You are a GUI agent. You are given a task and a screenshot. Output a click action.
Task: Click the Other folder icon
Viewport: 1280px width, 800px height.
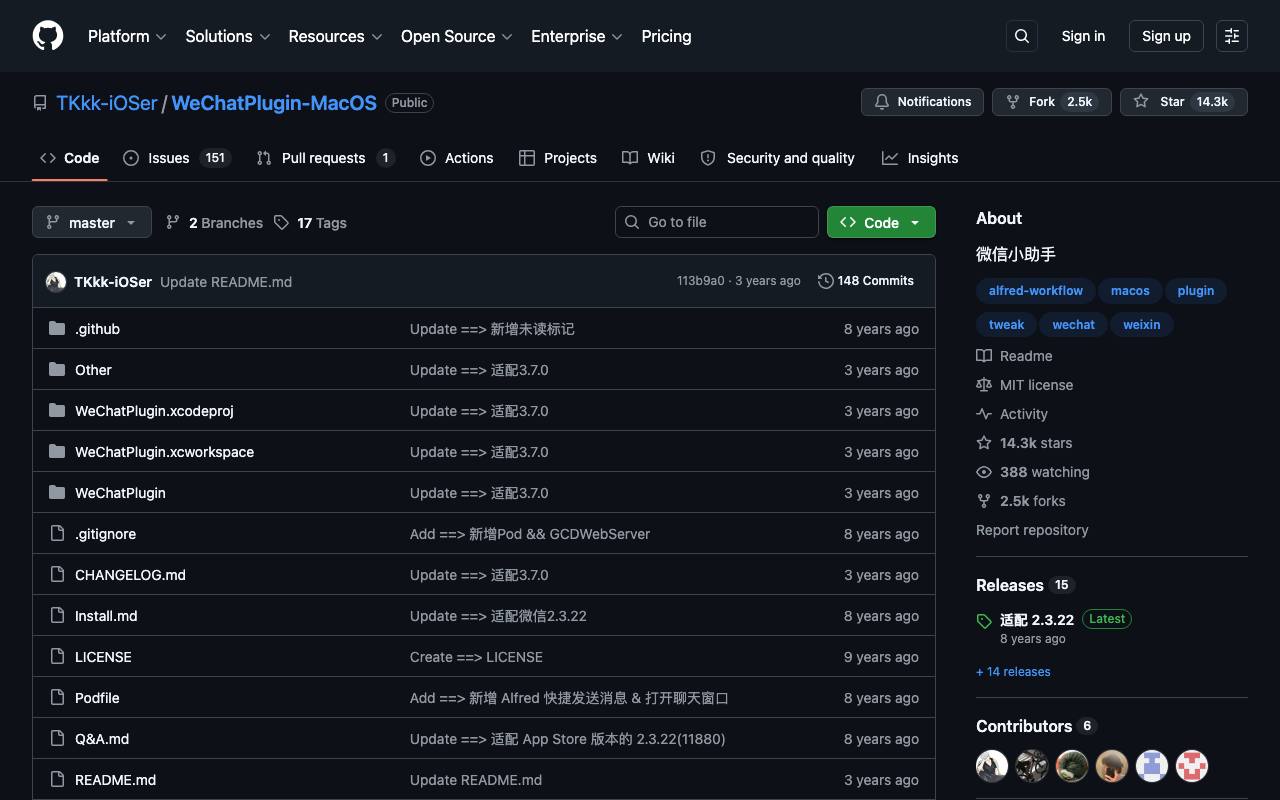pos(57,370)
